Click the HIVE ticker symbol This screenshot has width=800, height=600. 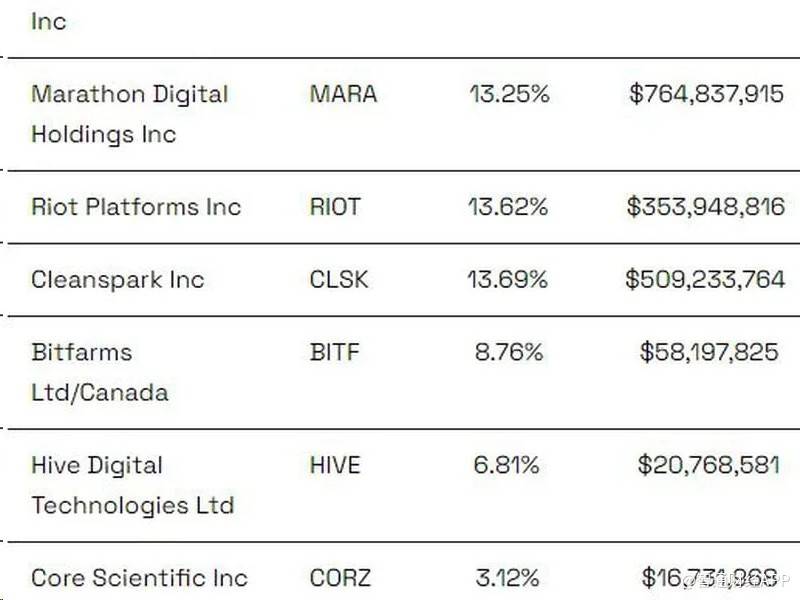[x=335, y=465]
